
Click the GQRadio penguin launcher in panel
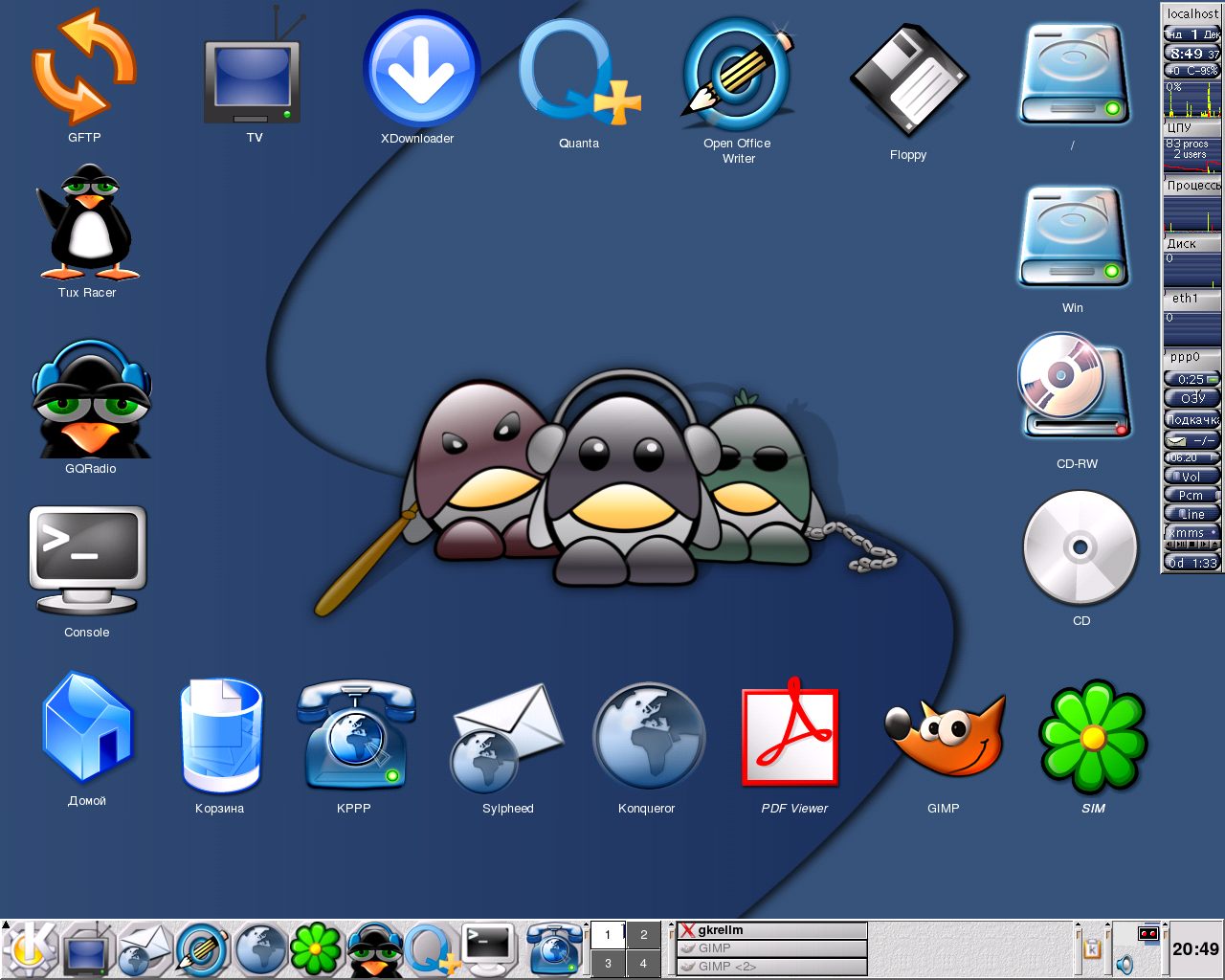click(x=373, y=950)
